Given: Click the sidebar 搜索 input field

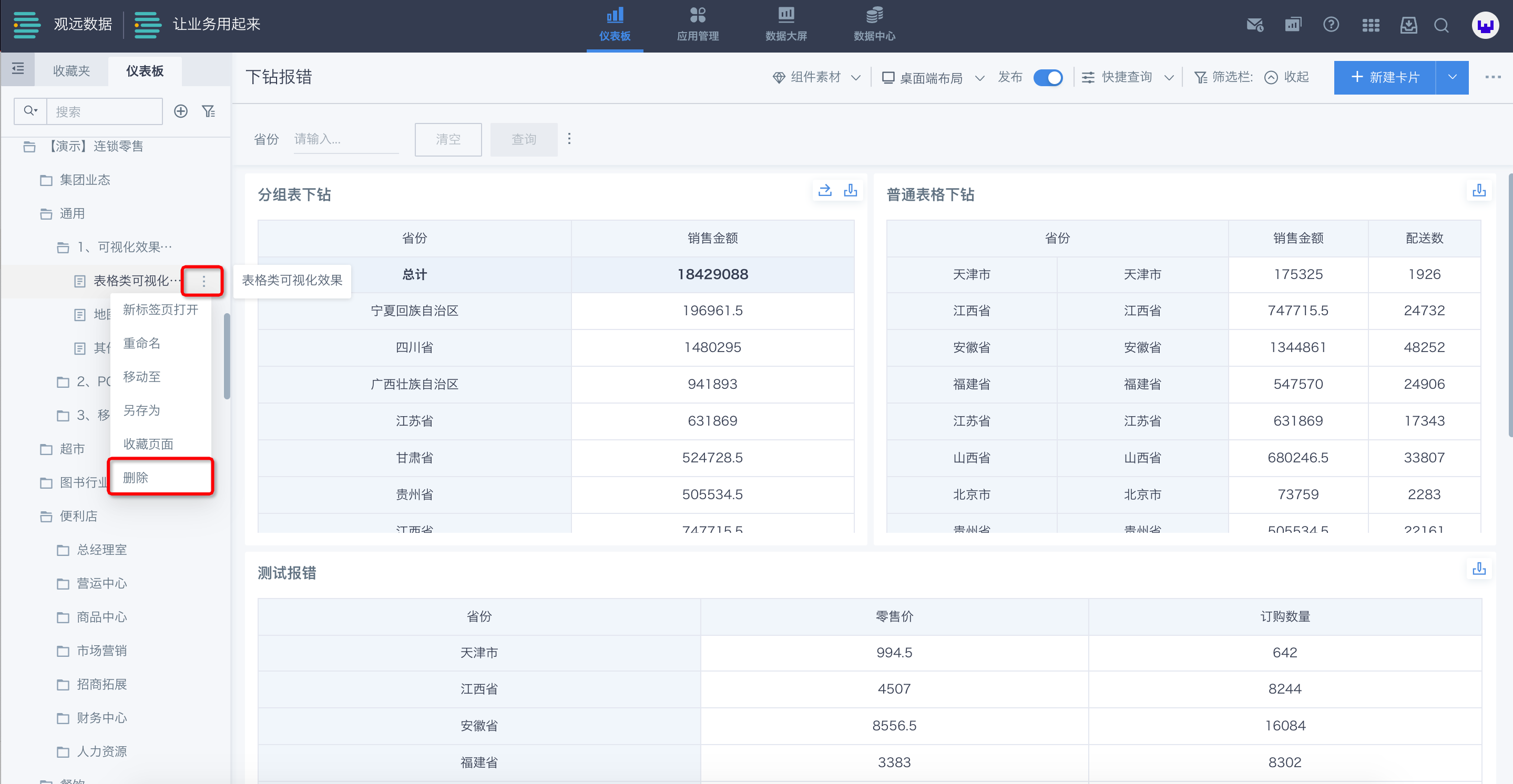Looking at the screenshot, I should pos(104,111).
